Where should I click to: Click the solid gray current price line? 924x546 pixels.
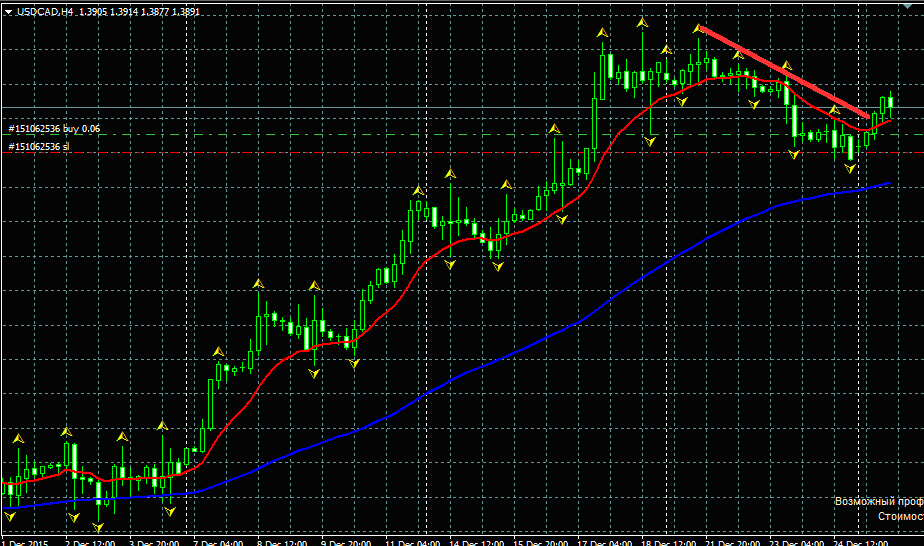coord(462,107)
